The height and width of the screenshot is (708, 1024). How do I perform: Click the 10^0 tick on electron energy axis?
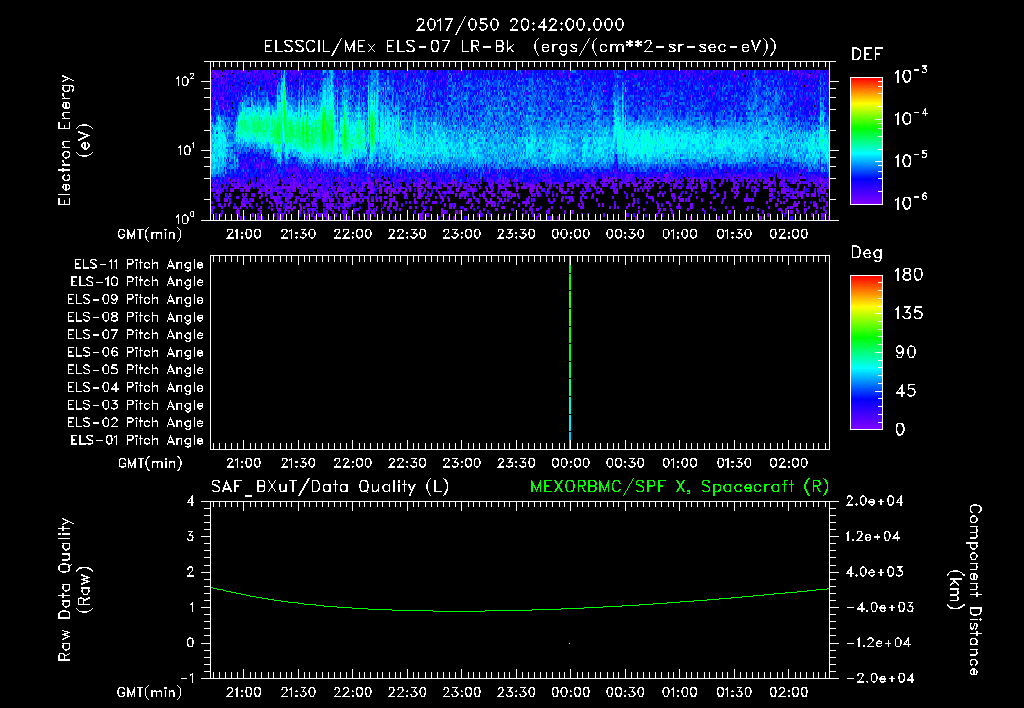[x=186, y=219]
